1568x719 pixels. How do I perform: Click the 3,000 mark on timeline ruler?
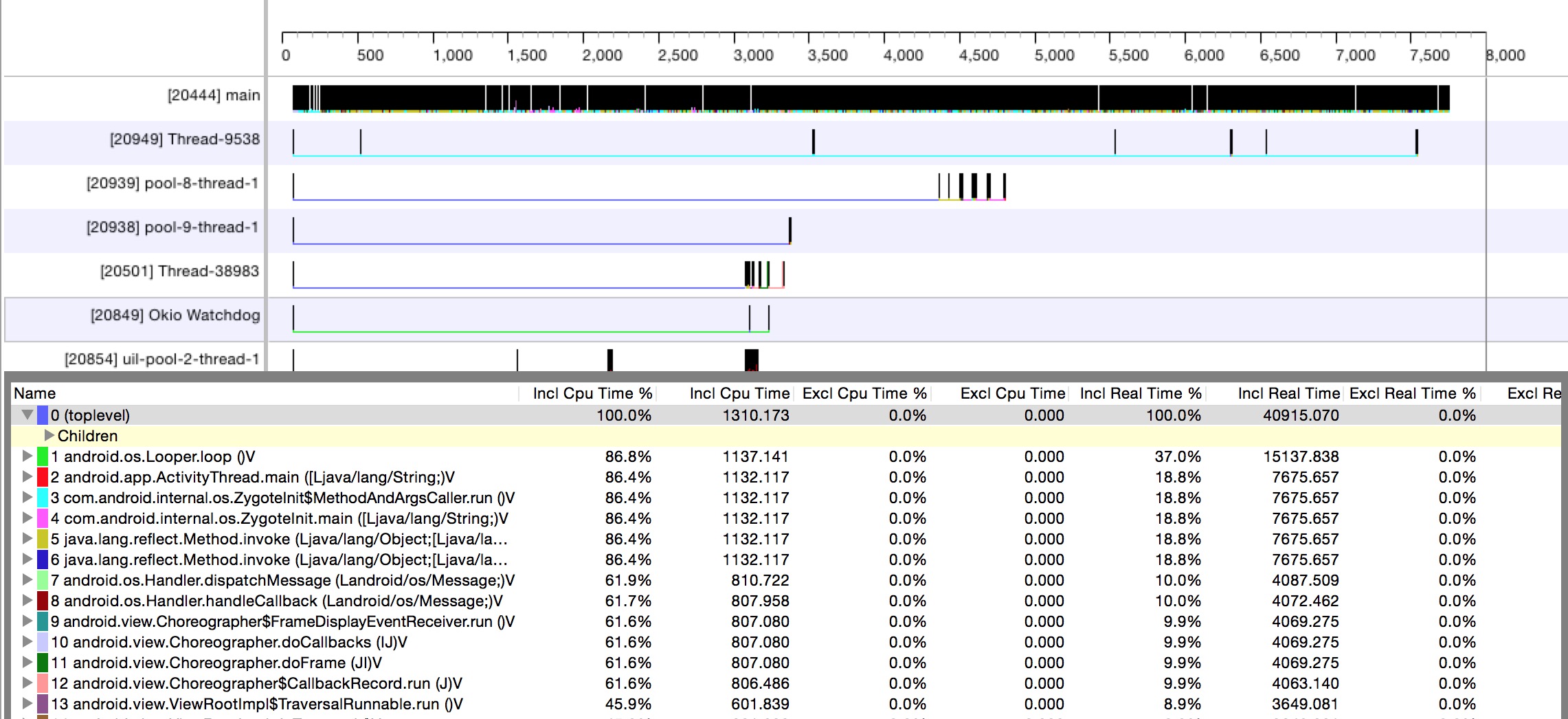coord(753,55)
